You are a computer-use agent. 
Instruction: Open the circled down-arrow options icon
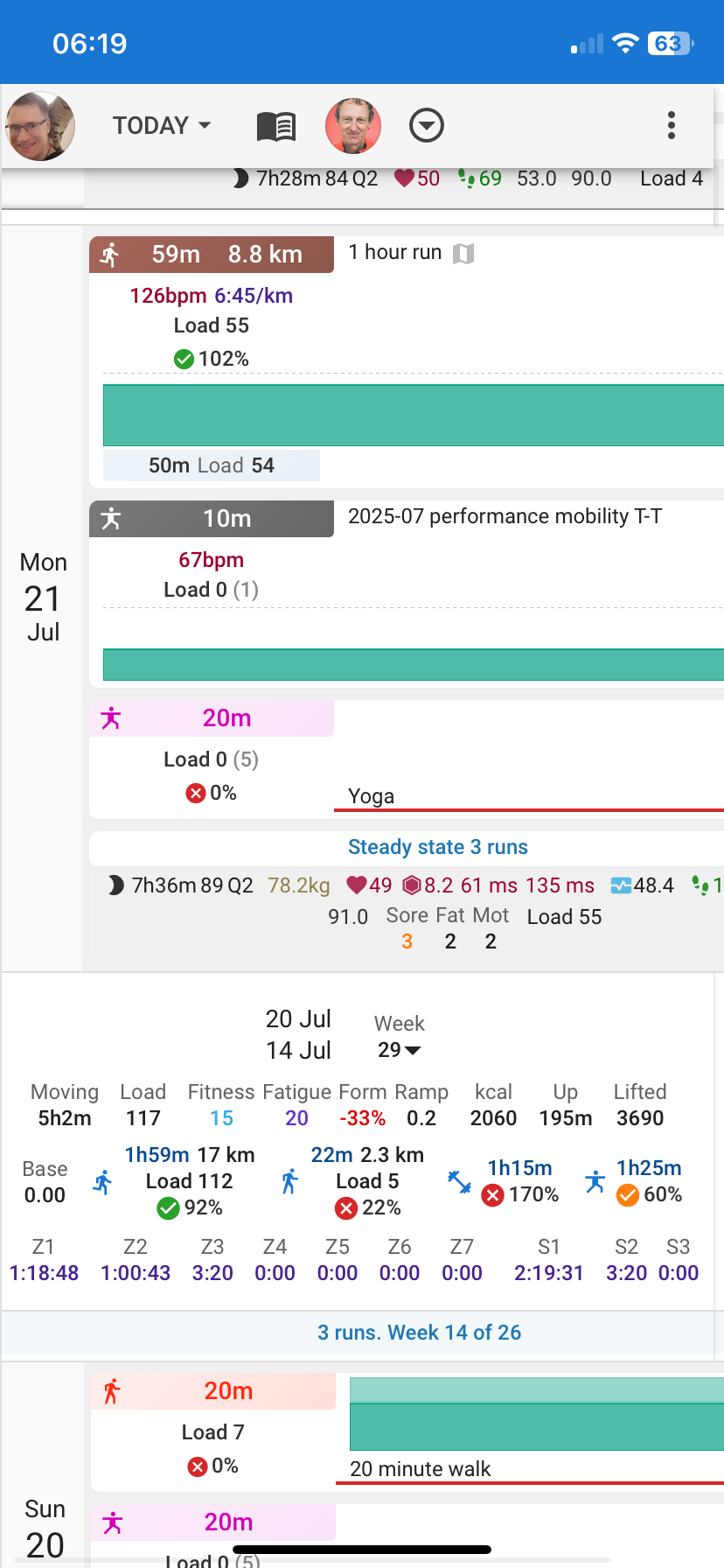point(427,126)
